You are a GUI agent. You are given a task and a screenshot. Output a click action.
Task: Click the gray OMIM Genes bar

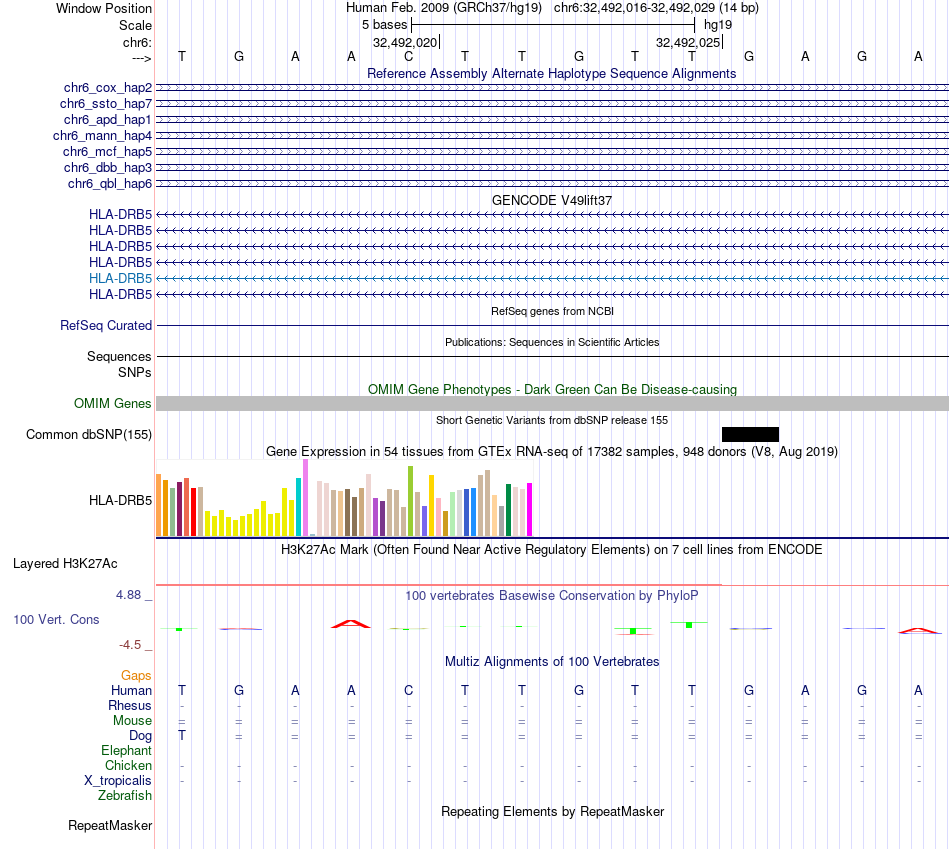pos(552,404)
